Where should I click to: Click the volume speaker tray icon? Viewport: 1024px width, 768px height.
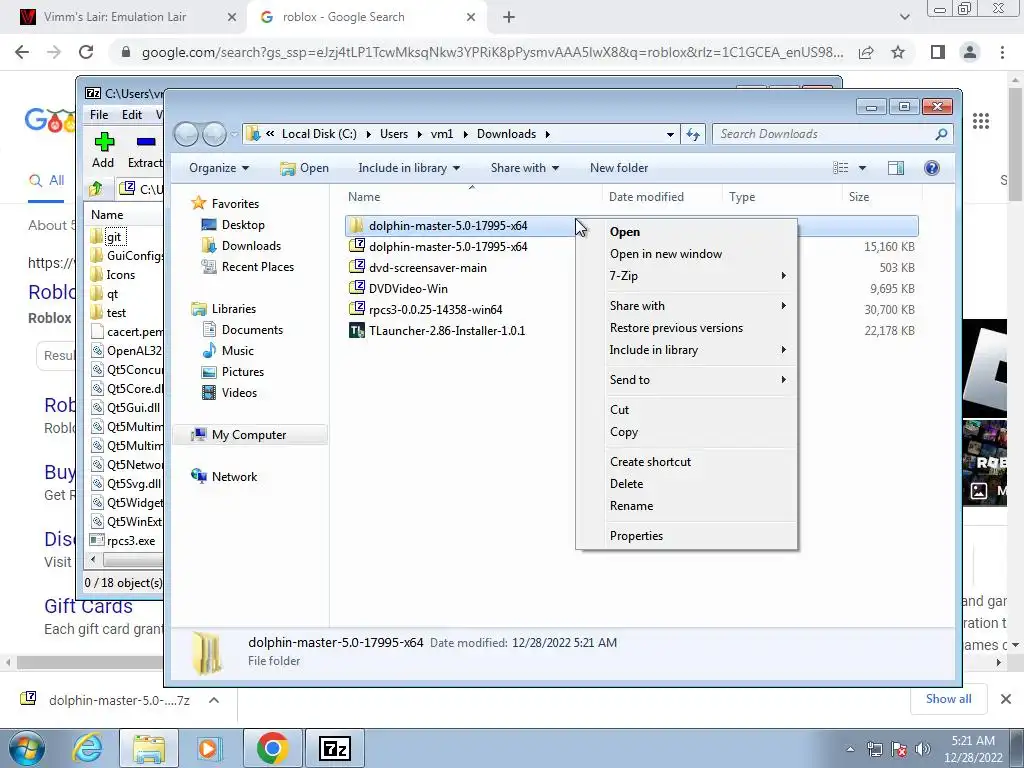click(923, 749)
